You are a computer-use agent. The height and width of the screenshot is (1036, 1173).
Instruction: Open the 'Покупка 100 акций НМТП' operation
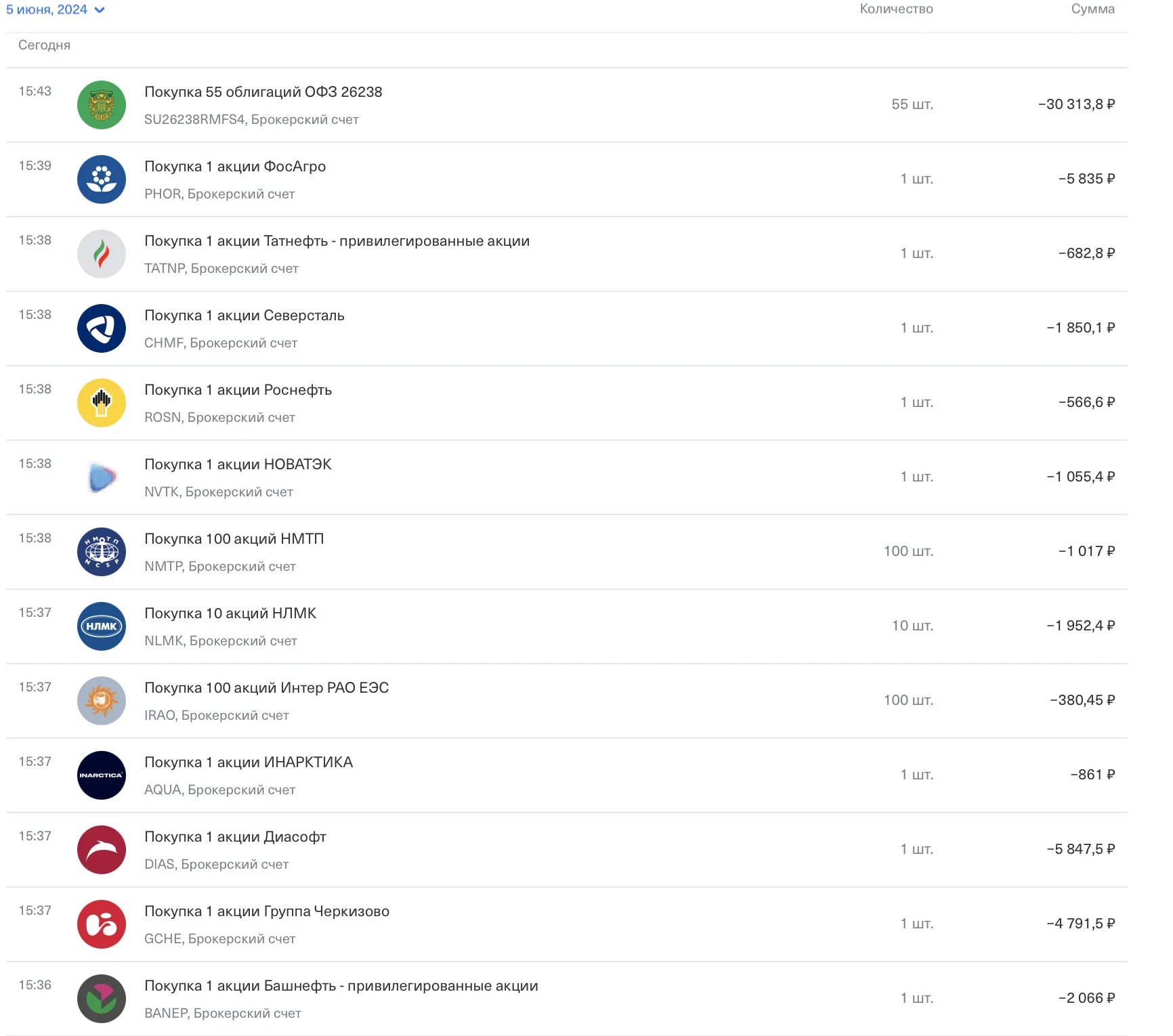pos(234,539)
